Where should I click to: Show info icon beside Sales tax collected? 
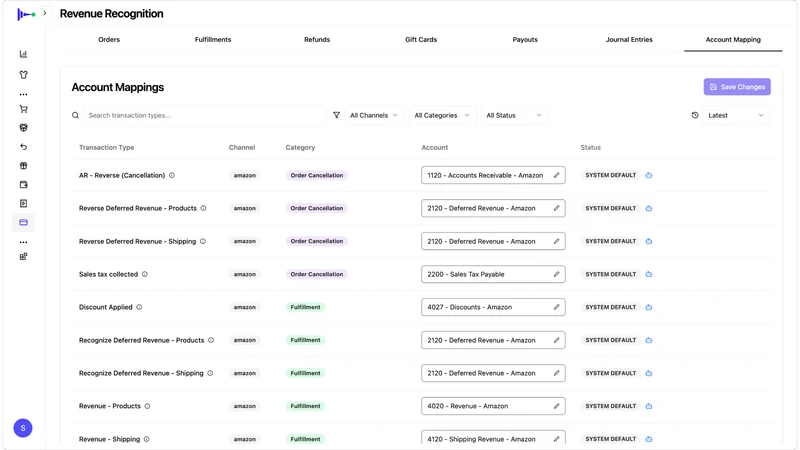click(x=145, y=274)
